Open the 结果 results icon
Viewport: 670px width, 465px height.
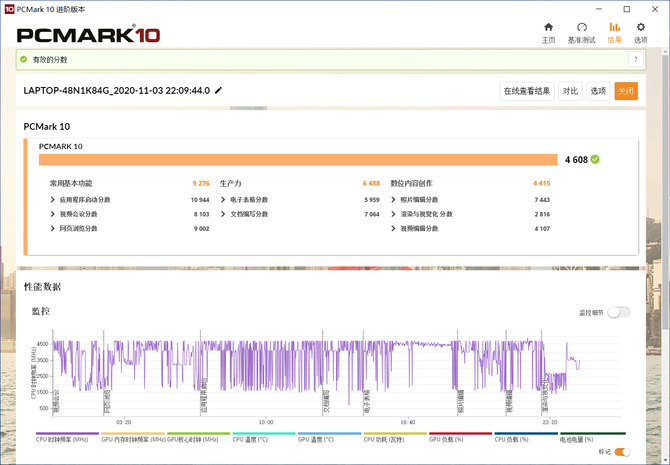614,32
